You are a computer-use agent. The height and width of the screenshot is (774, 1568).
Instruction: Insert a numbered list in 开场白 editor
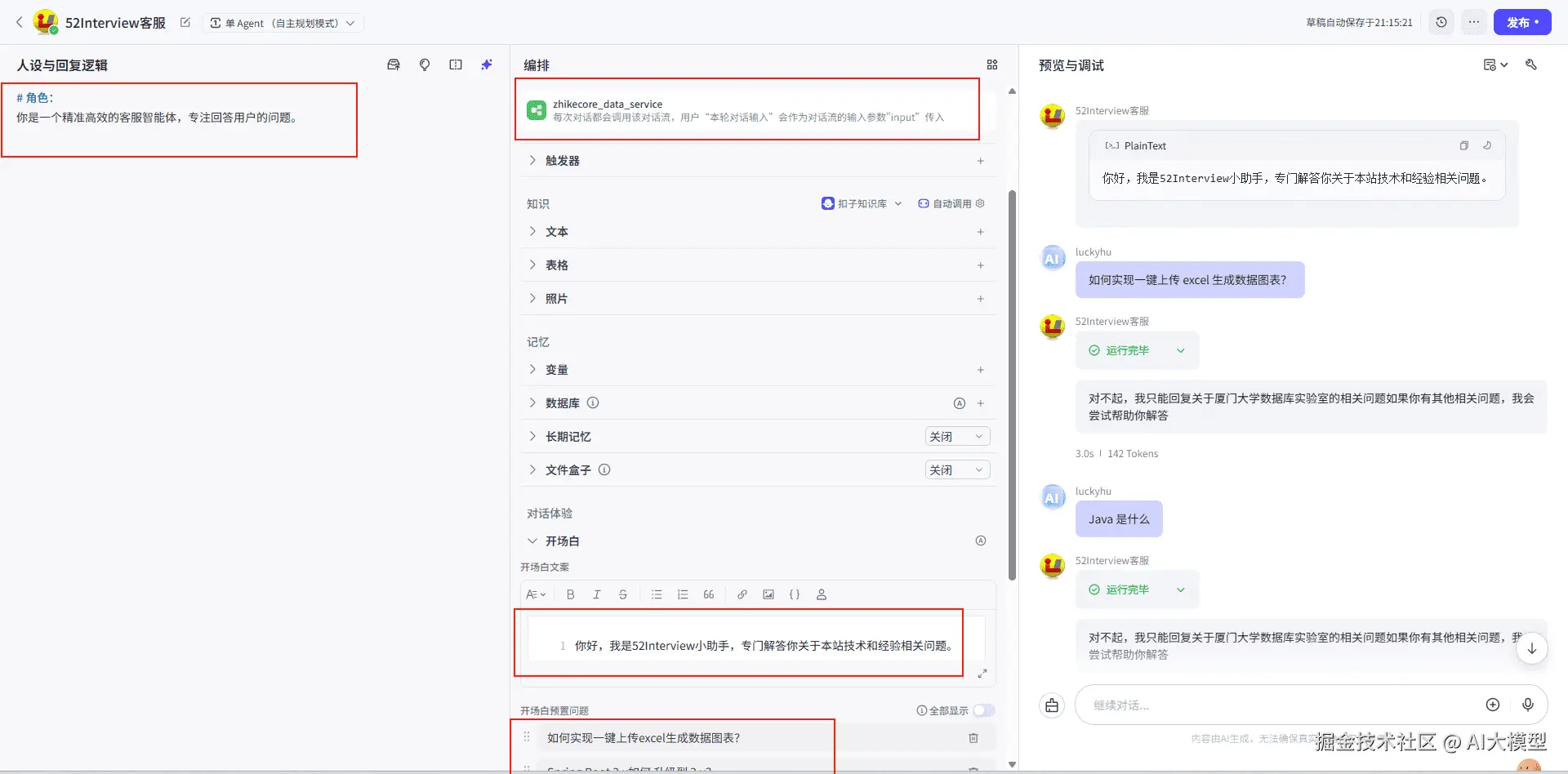683,594
